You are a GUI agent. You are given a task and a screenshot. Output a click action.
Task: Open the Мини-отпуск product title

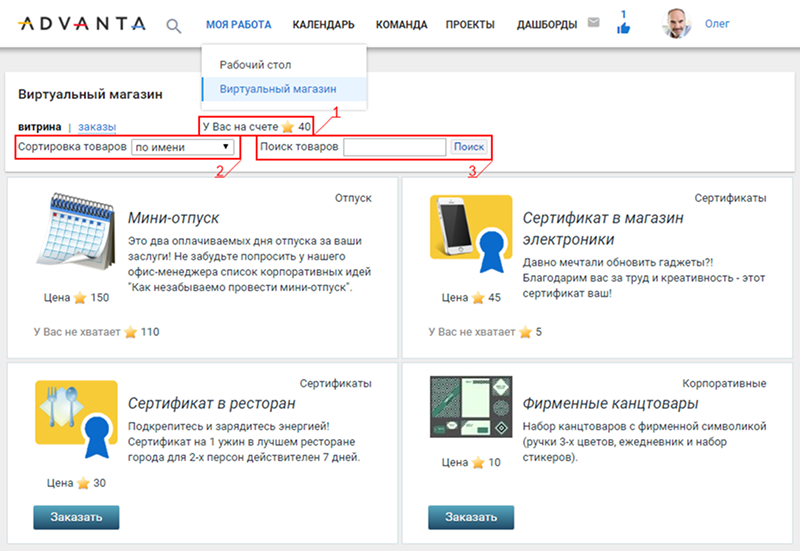pyautogui.click(x=173, y=218)
